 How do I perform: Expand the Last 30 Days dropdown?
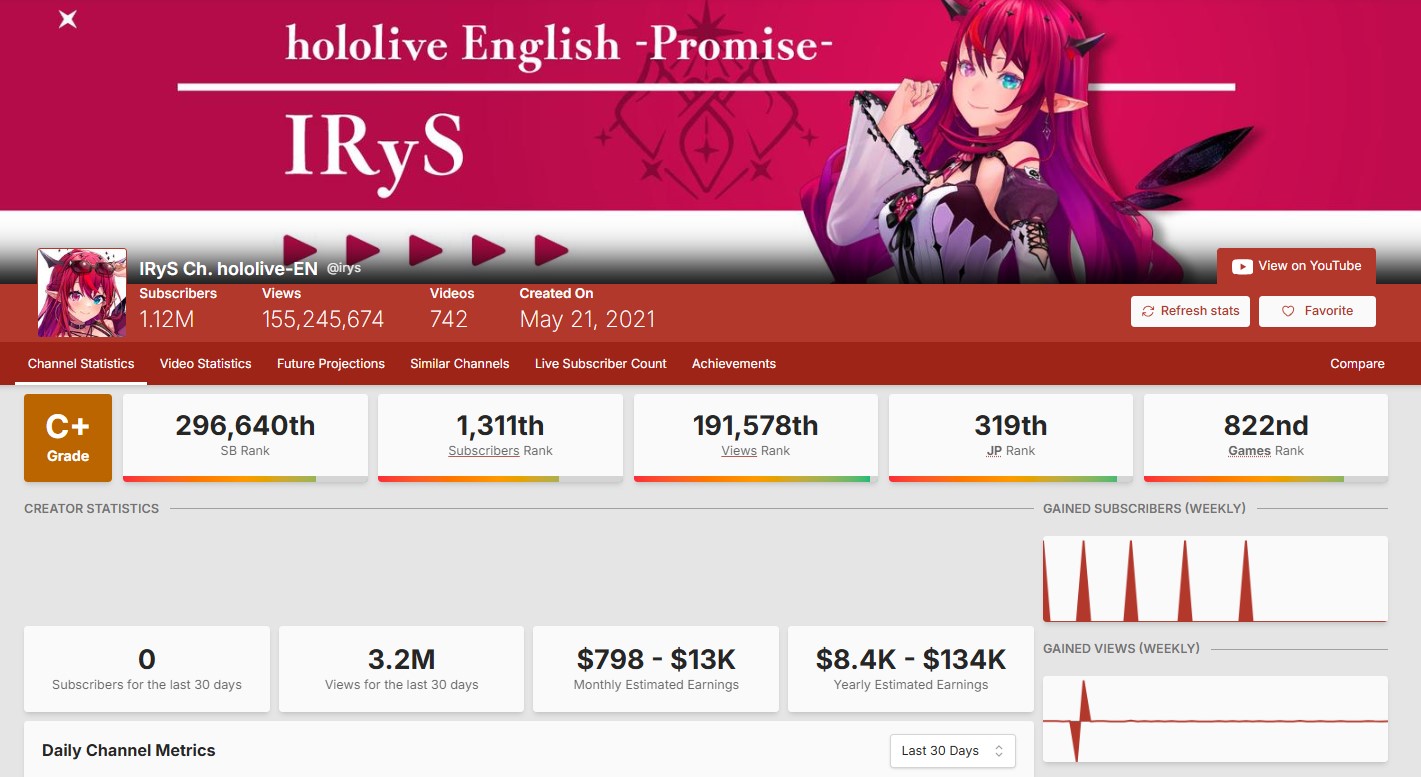point(953,751)
